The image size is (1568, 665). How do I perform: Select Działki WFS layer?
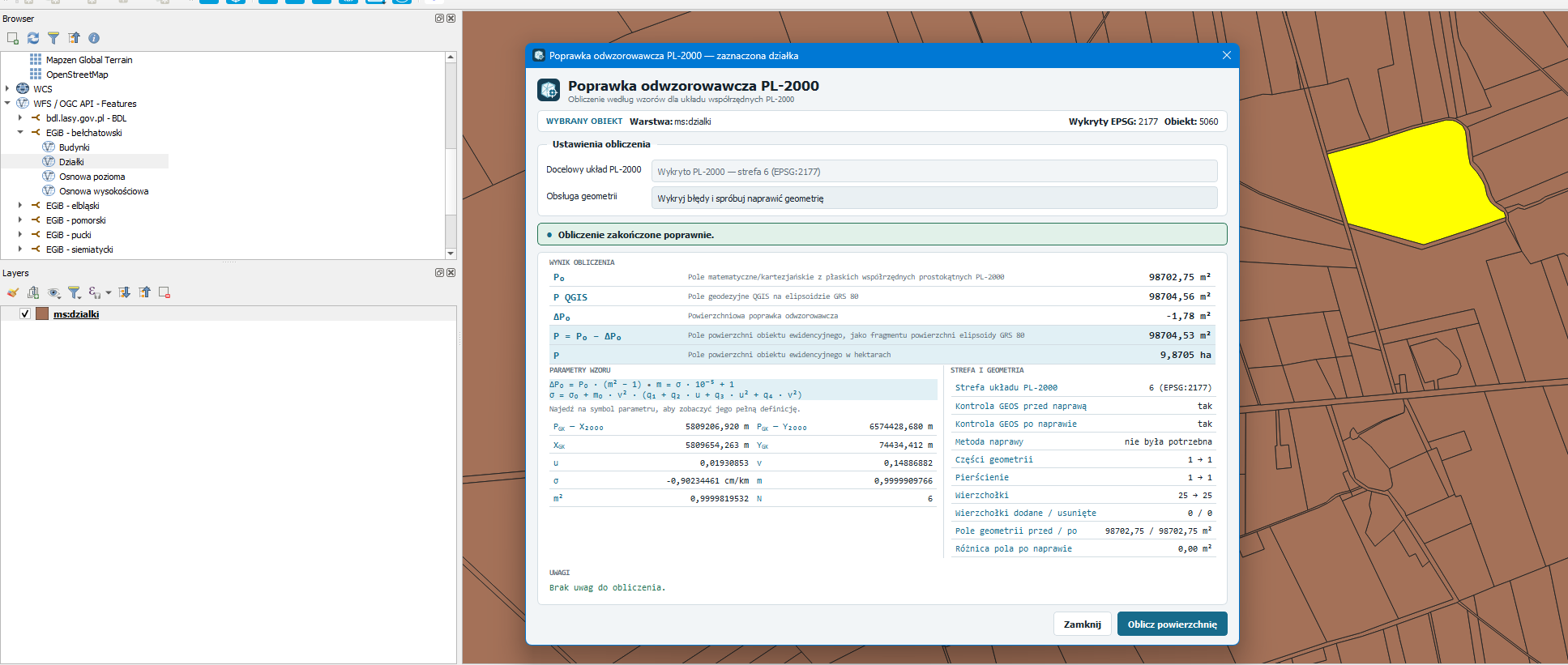click(71, 162)
